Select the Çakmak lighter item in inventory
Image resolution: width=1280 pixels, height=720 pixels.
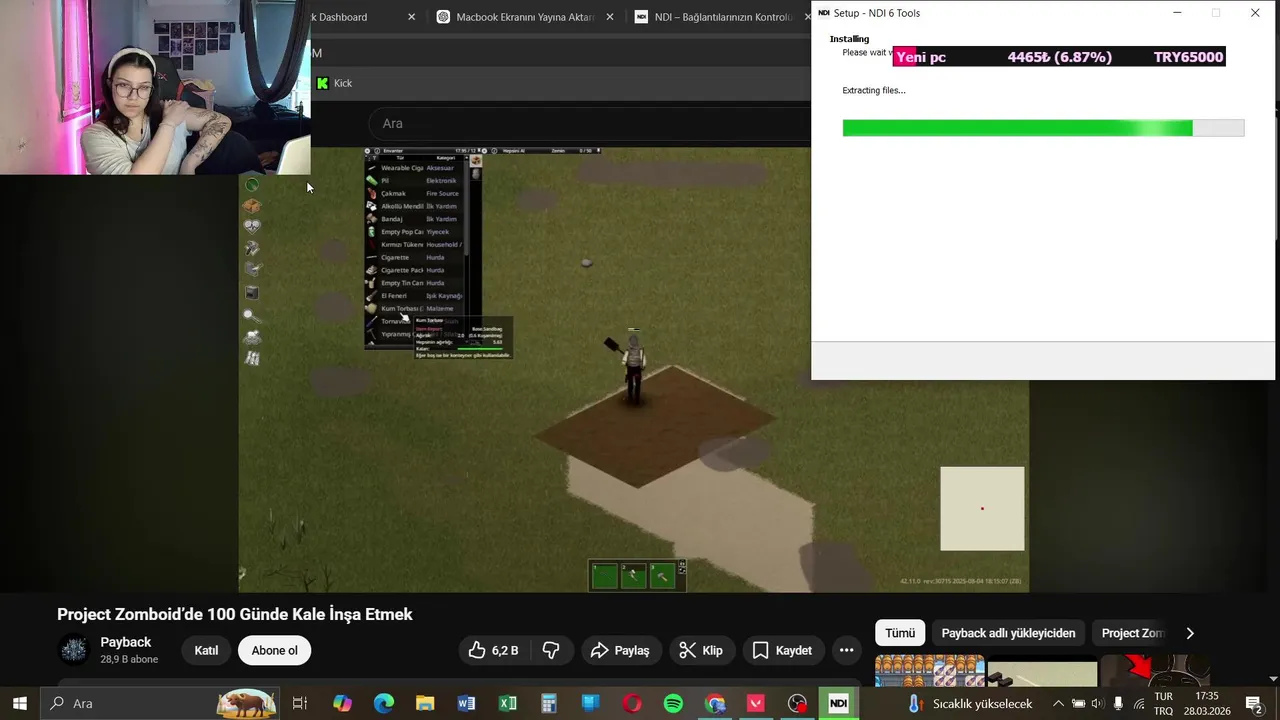[415, 193]
